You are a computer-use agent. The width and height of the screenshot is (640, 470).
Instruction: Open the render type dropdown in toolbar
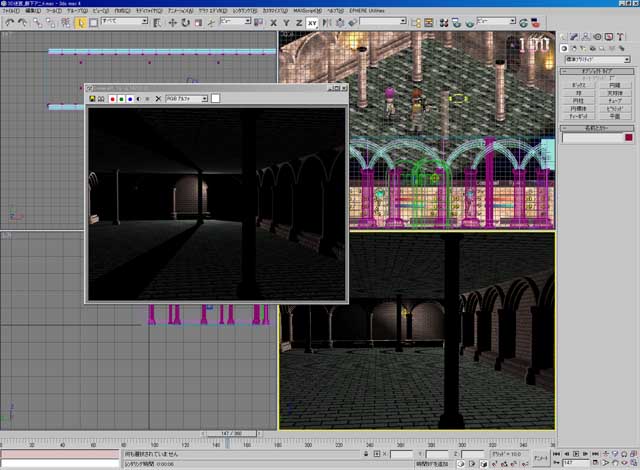(497, 21)
